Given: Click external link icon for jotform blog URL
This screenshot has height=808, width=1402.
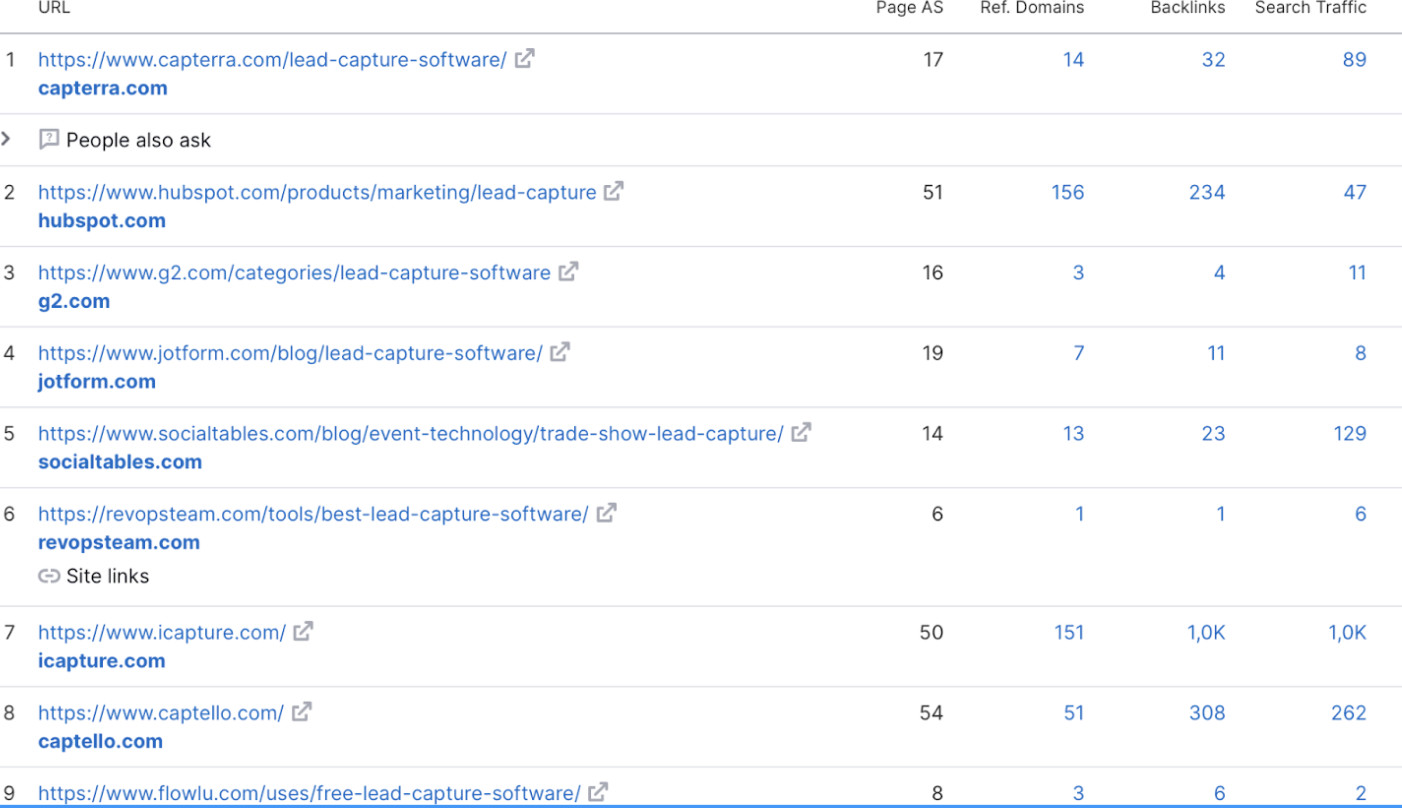Looking at the screenshot, I should 560,352.
